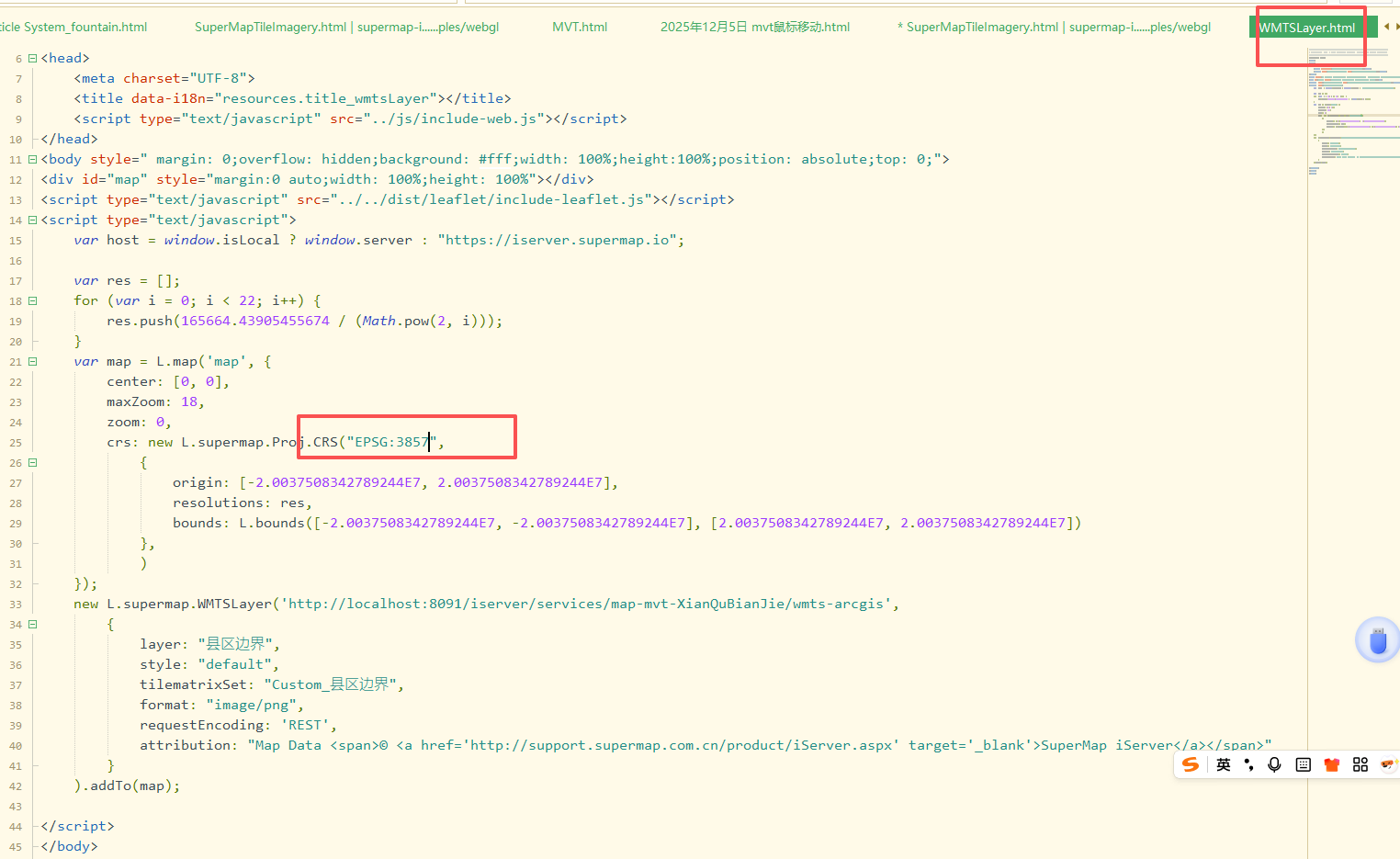Collapse the body tag on line 11
The height and width of the screenshot is (859, 1400).
click(33, 159)
